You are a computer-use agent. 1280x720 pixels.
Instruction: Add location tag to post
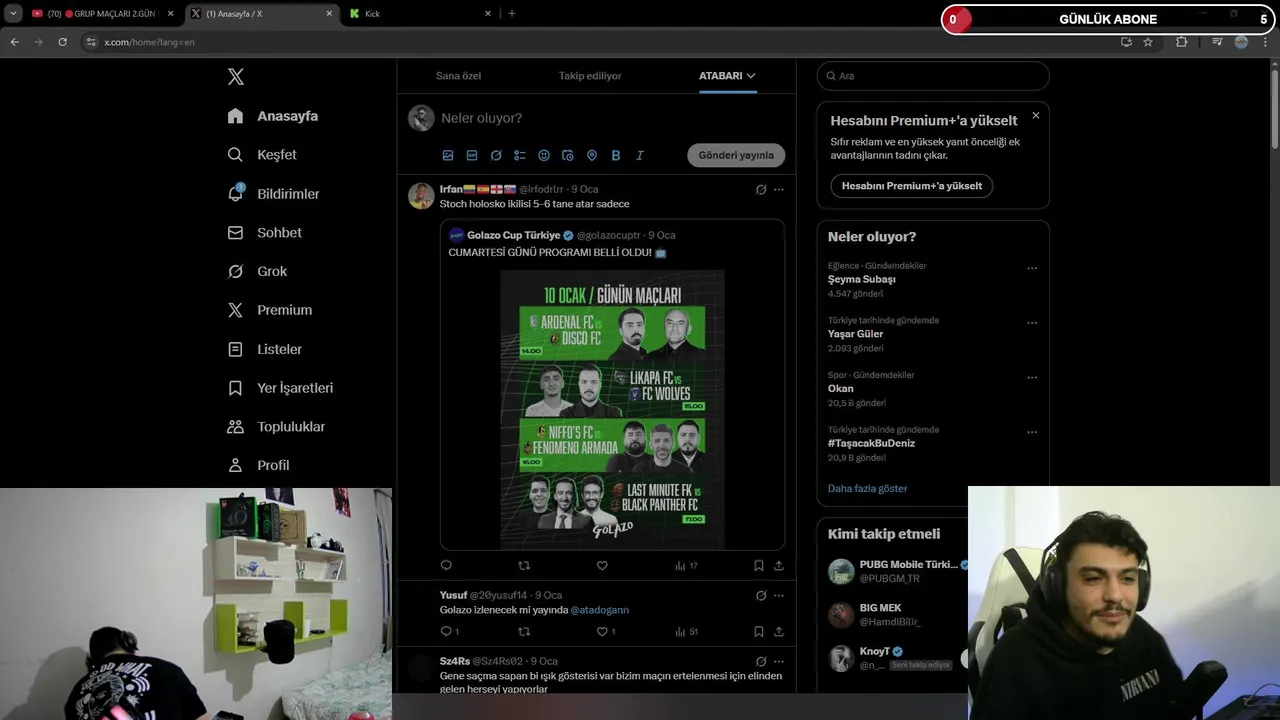[592, 155]
